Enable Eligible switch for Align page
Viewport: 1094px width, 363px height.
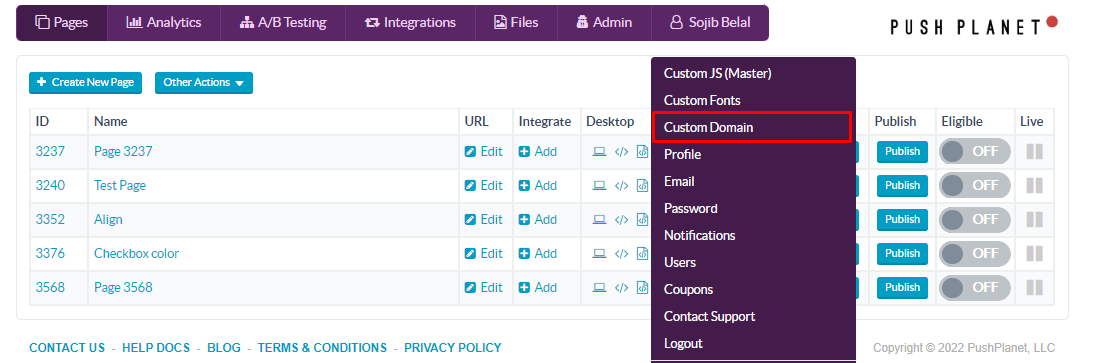tap(975, 219)
